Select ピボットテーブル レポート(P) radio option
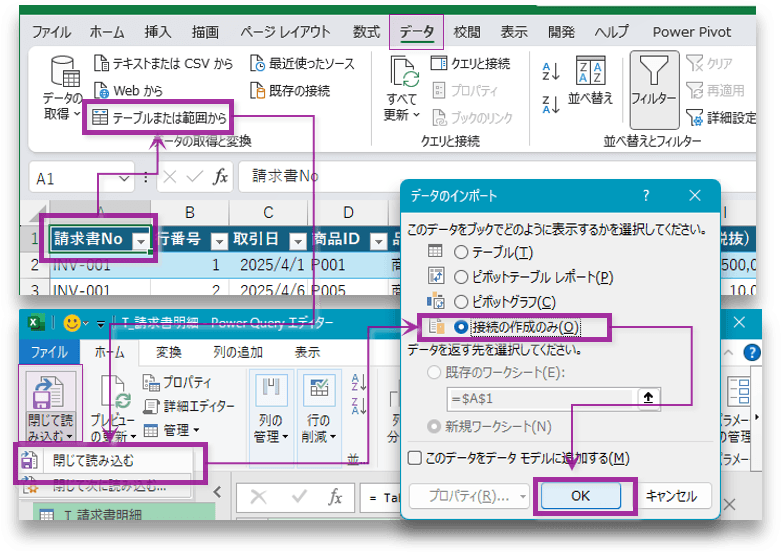This screenshot has height=553, width=781. pos(461,277)
